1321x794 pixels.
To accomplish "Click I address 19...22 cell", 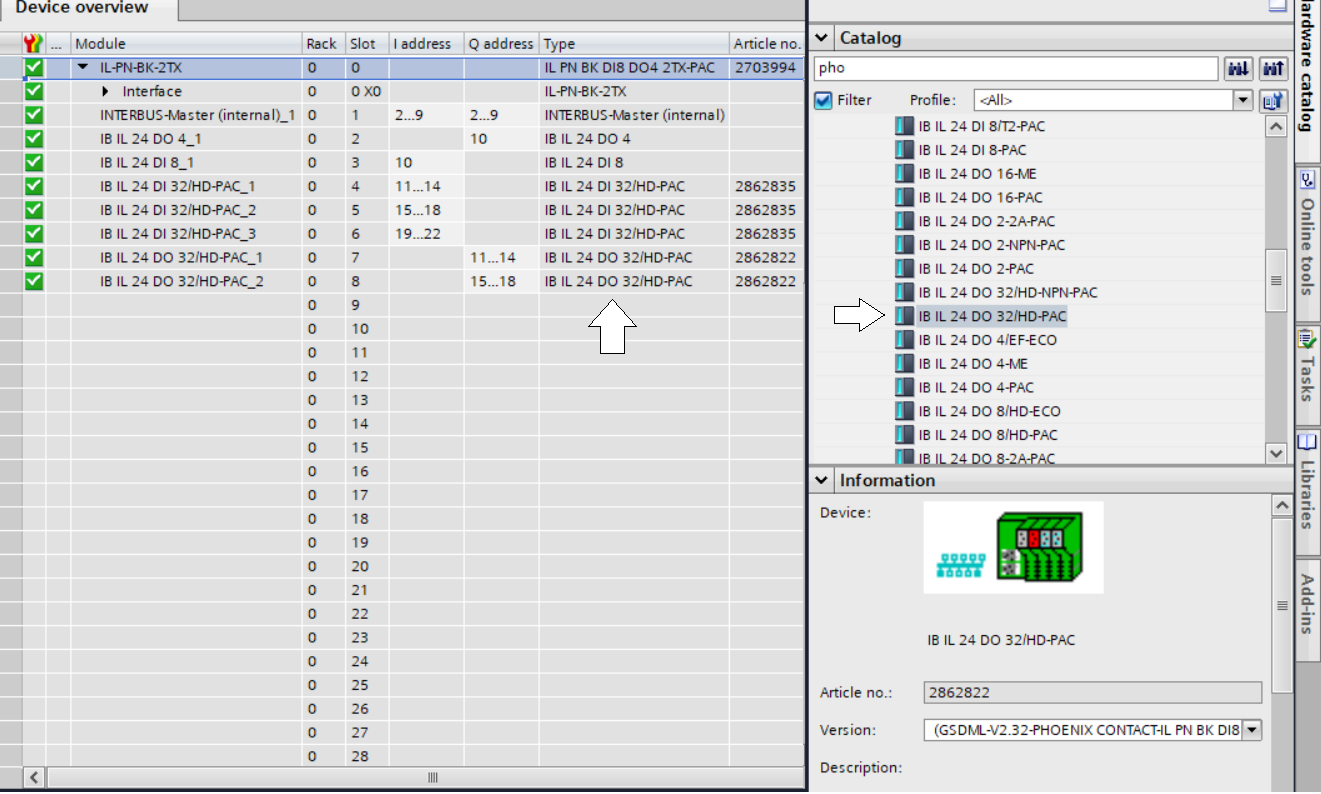I will (x=426, y=233).
